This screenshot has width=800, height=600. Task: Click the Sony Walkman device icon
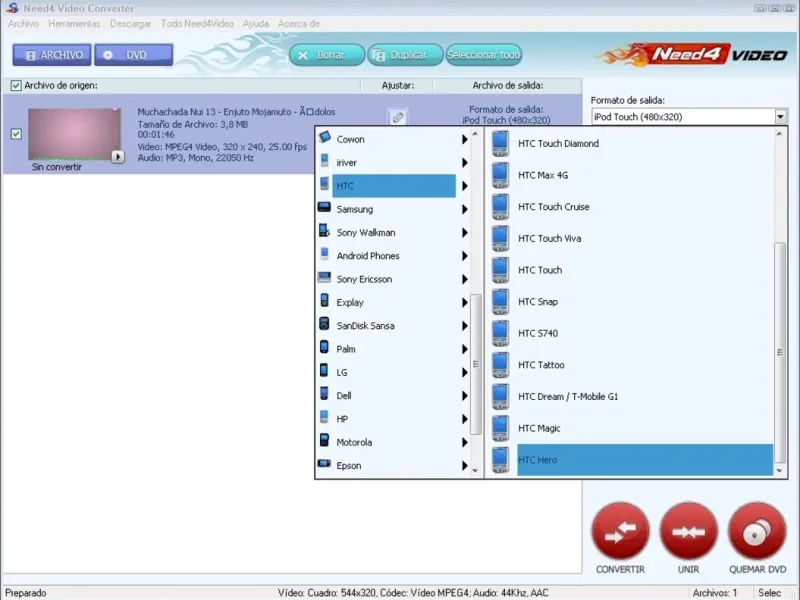click(x=324, y=231)
